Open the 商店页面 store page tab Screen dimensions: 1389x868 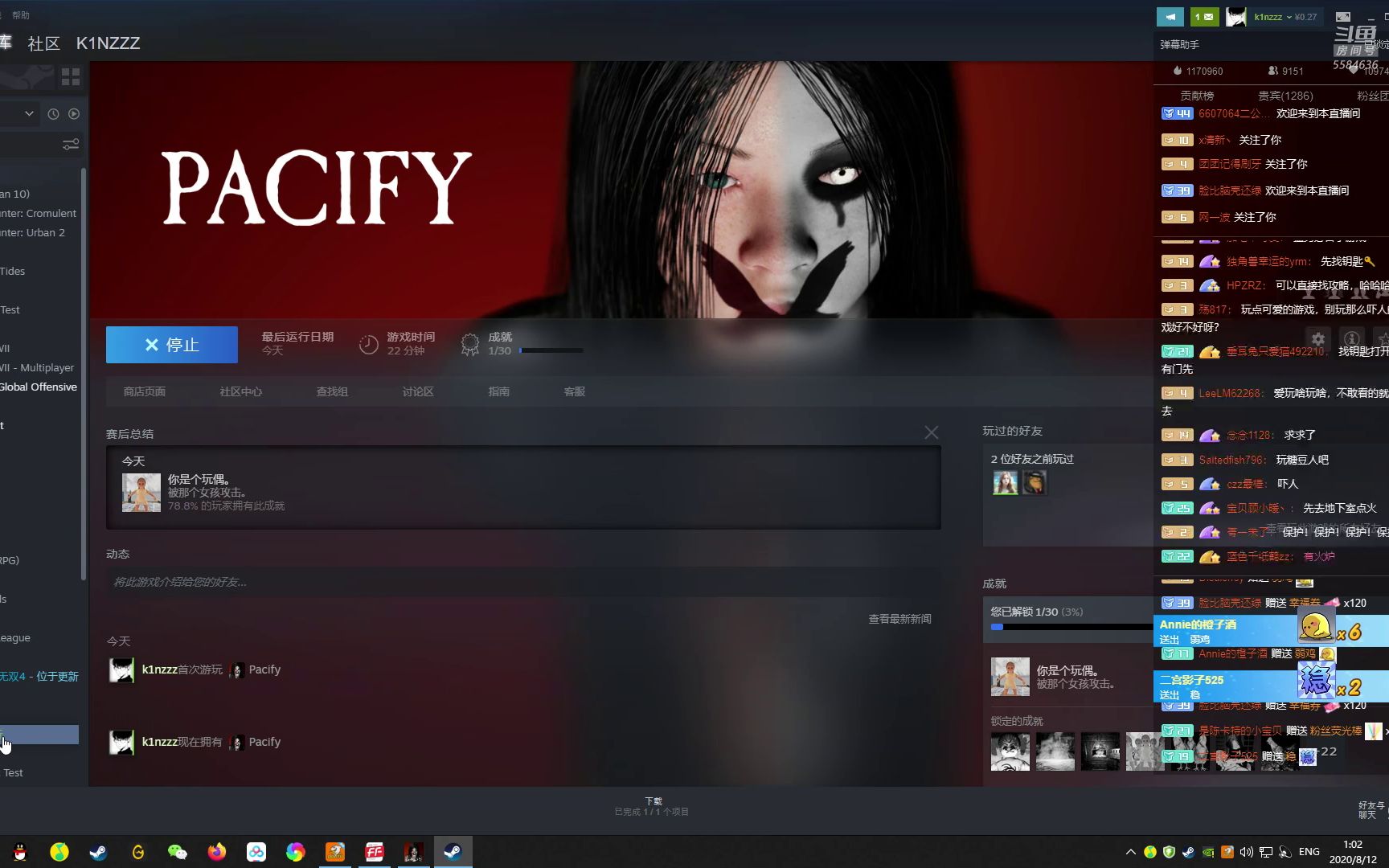point(145,391)
